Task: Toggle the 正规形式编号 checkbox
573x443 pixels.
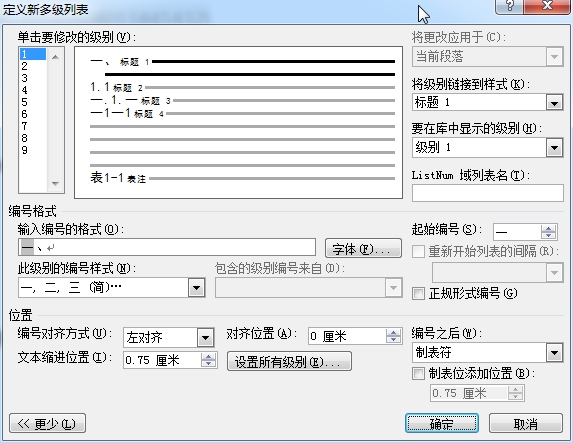Action: pos(418,293)
